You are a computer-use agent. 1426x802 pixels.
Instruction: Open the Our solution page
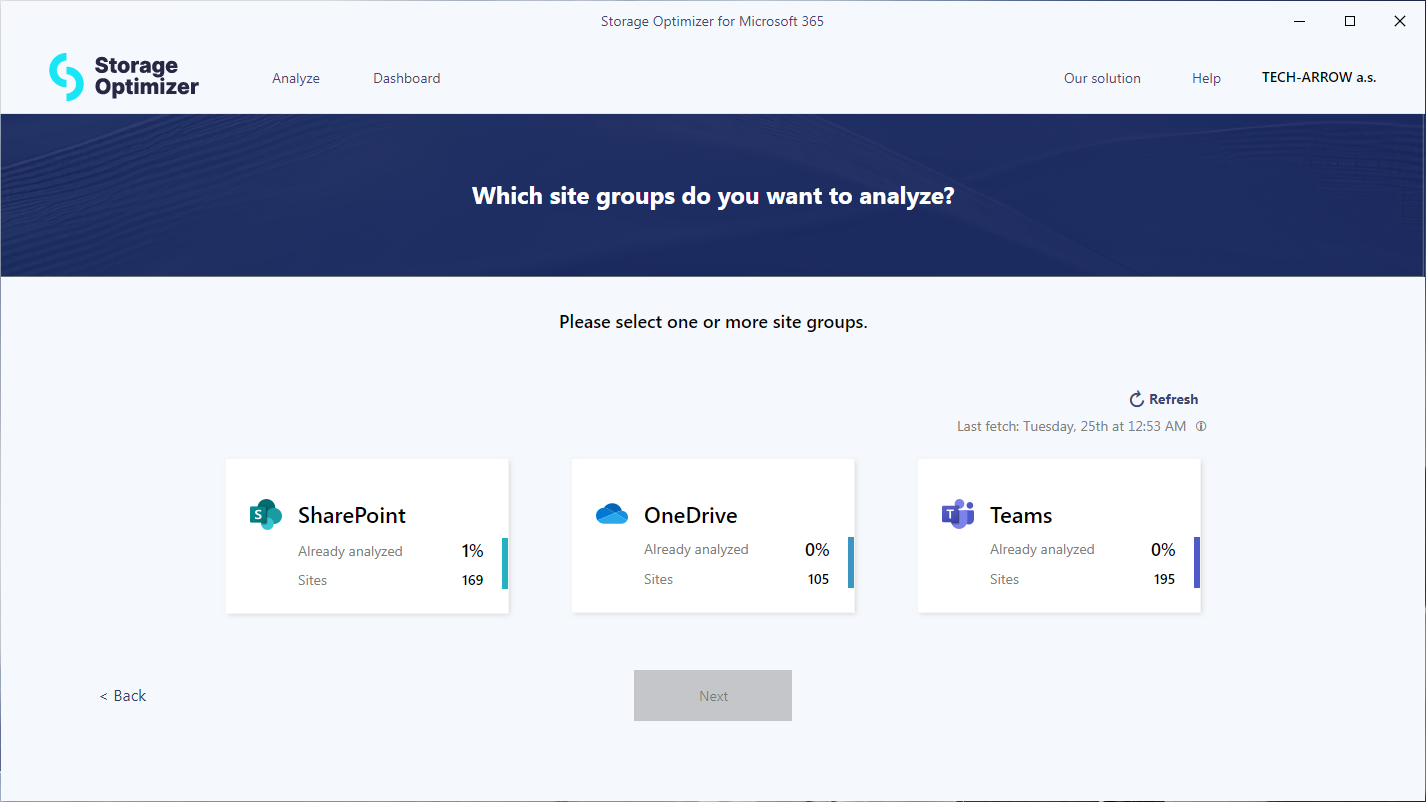pyautogui.click(x=1102, y=77)
